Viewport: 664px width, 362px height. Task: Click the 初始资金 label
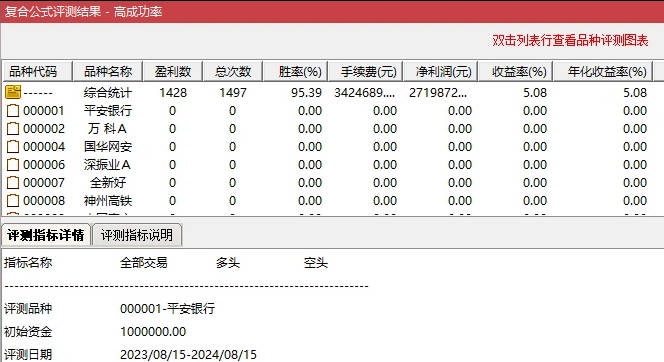(x=28, y=332)
